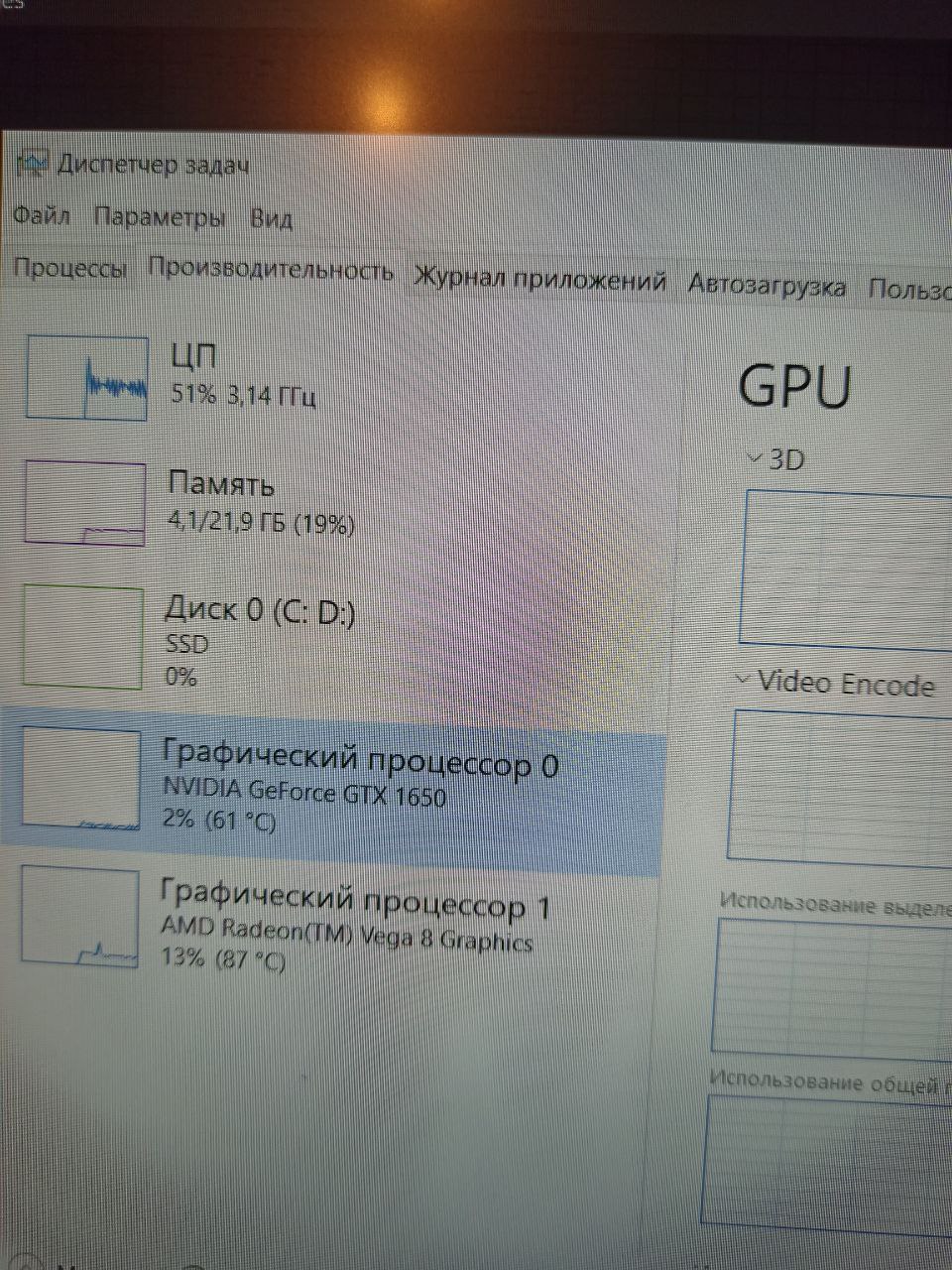Click the 3D engine graph
The height and width of the screenshot is (1270, 952).
tap(846, 570)
